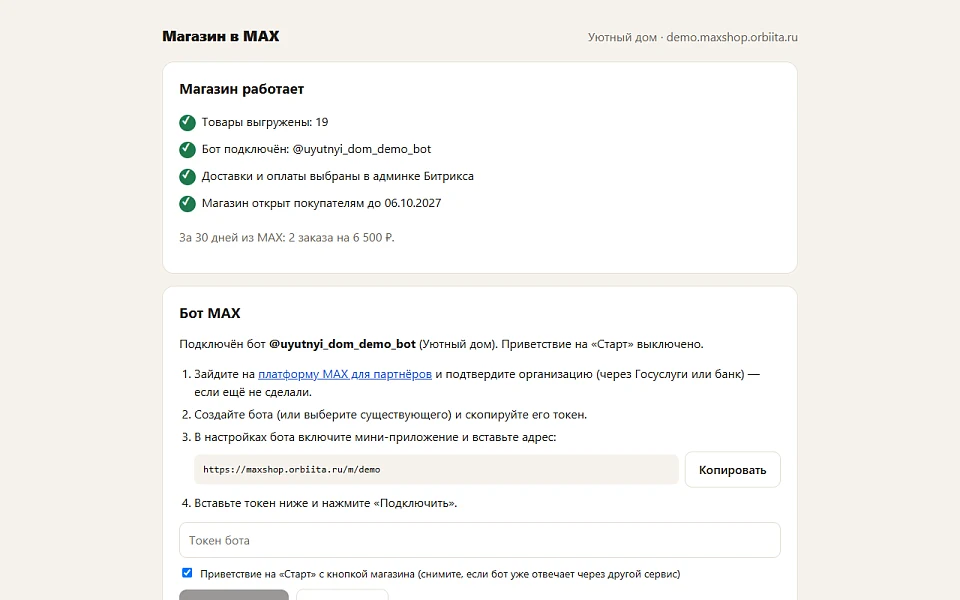The width and height of the screenshot is (960, 600).
Task: Click the green checkmark beside "Магазин открыт покупателям"
Action: [187, 203]
